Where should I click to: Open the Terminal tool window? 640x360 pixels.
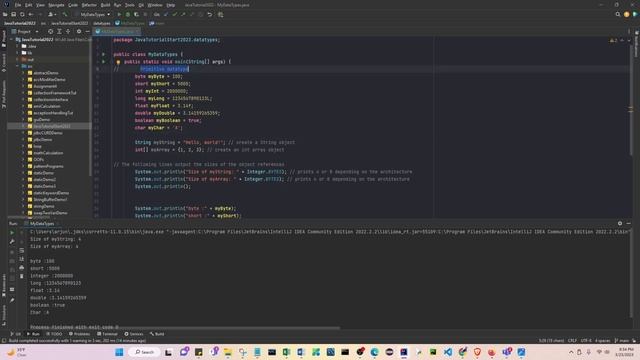pos(107,334)
